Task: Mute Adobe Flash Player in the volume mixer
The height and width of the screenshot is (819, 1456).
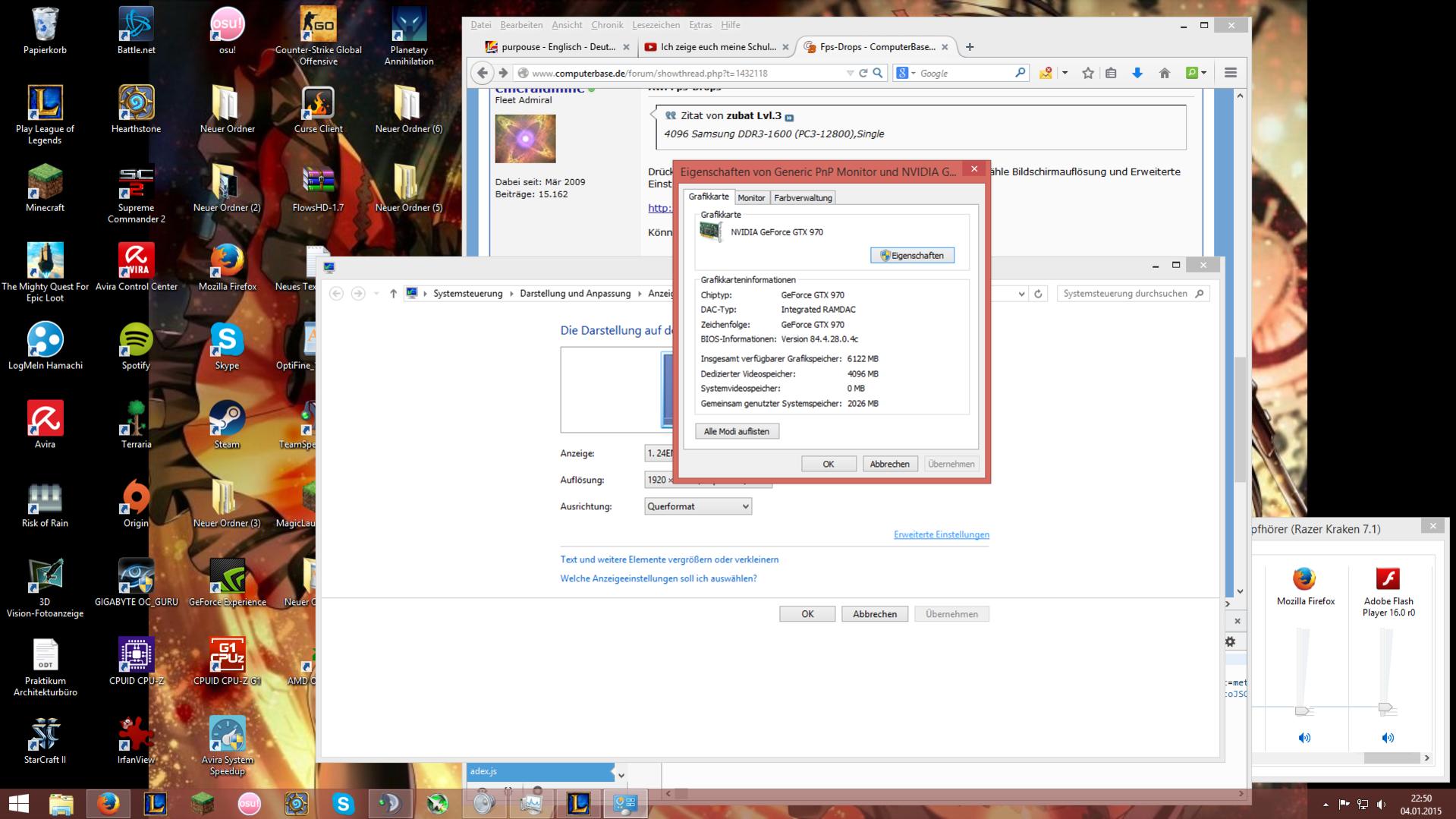Action: point(1388,738)
